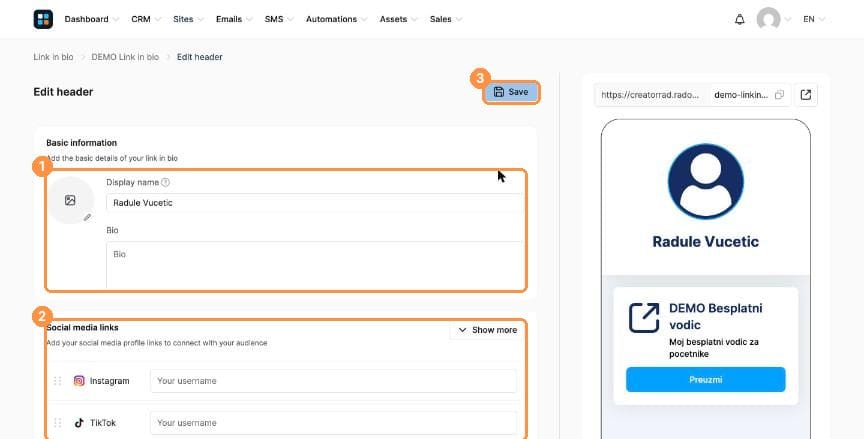Focus the Bio text area
This screenshot has height=439, width=864.
(x=315, y=265)
